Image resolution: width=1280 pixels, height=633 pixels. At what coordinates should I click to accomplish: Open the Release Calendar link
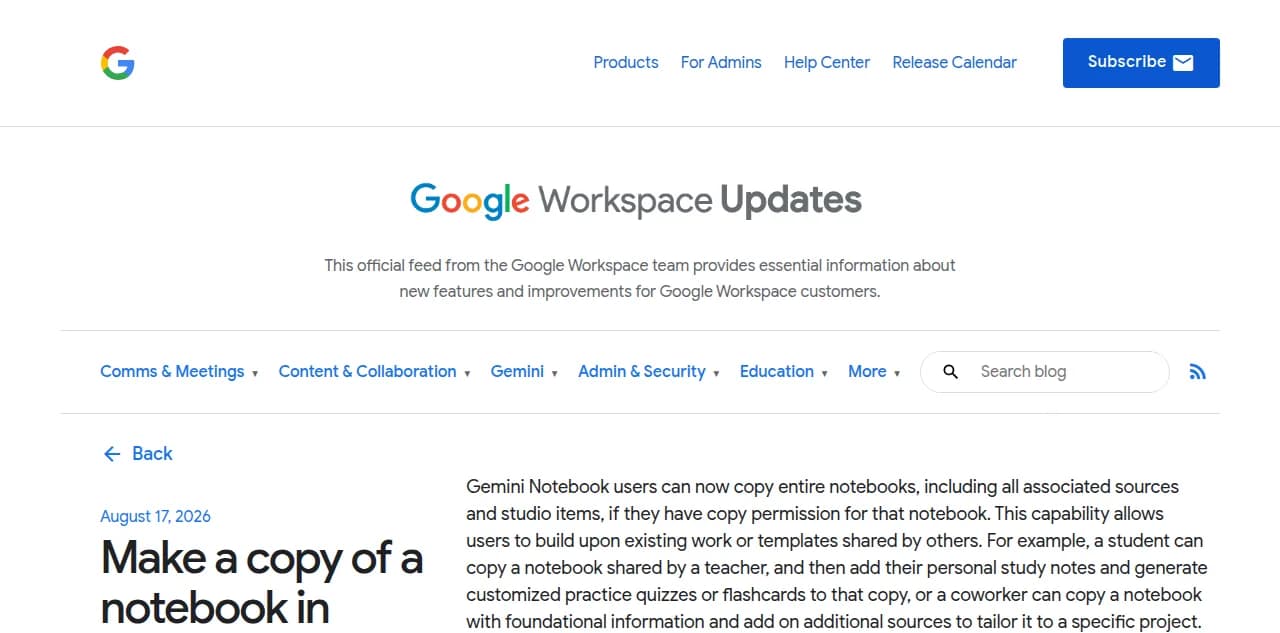click(x=954, y=62)
